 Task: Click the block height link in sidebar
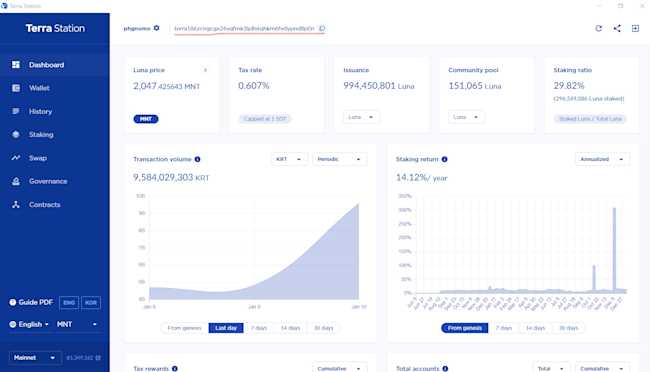point(83,357)
